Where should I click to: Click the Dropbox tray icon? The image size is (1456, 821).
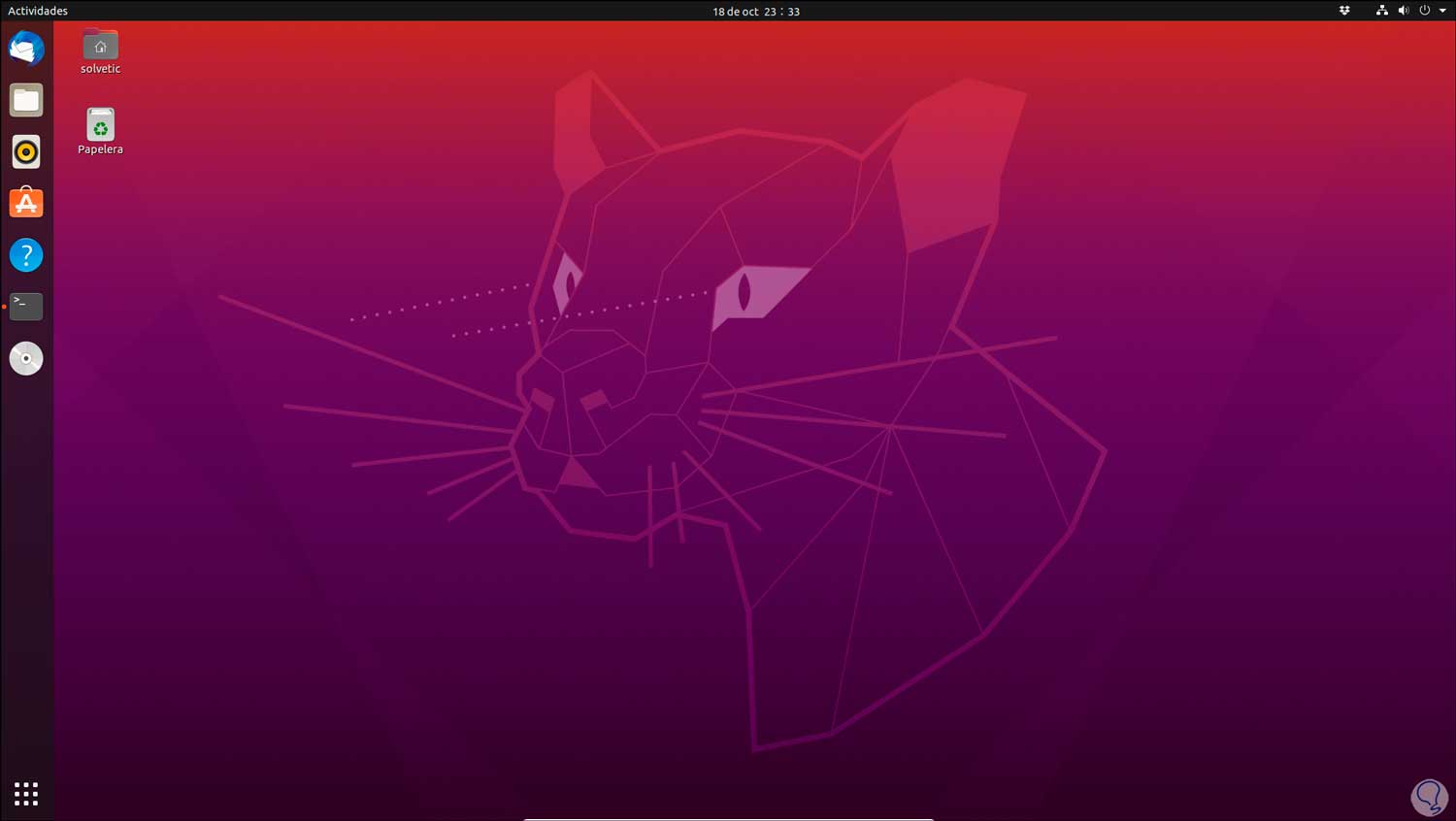click(1344, 11)
